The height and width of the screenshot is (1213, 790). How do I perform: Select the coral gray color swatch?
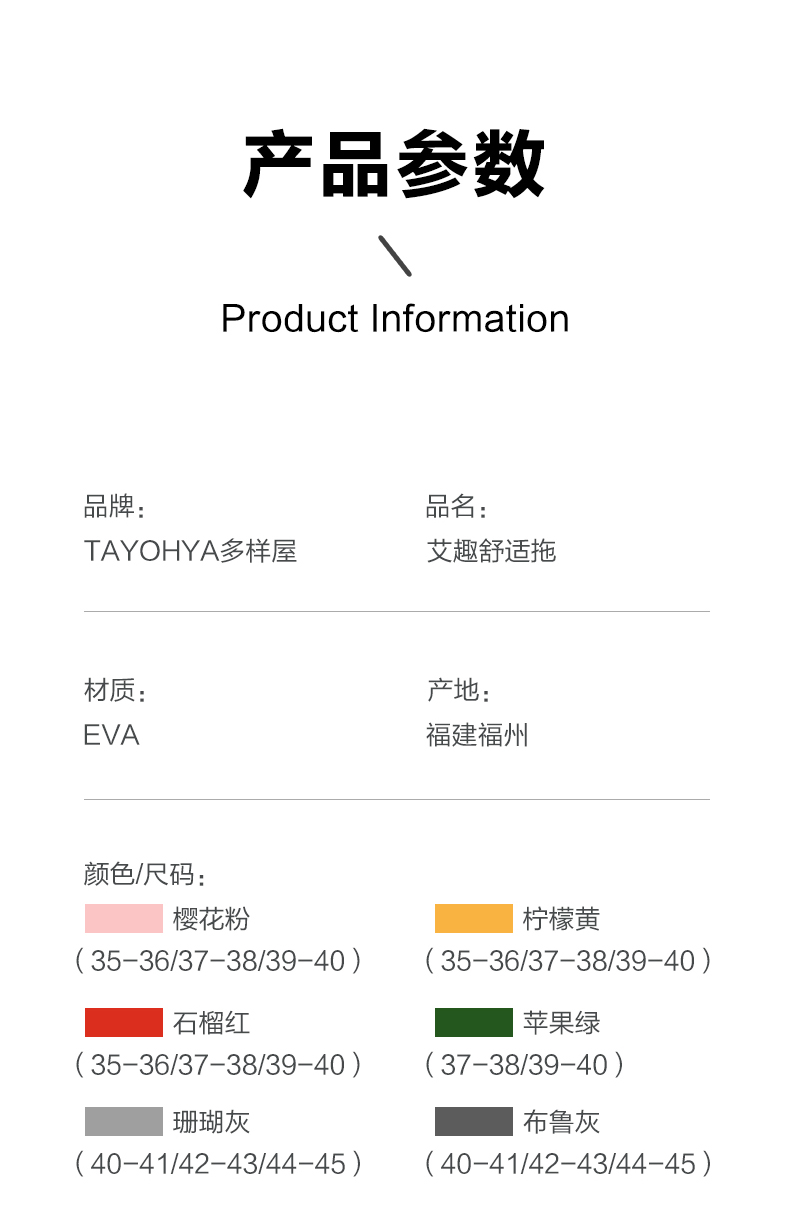click(x=123, y=1121)
